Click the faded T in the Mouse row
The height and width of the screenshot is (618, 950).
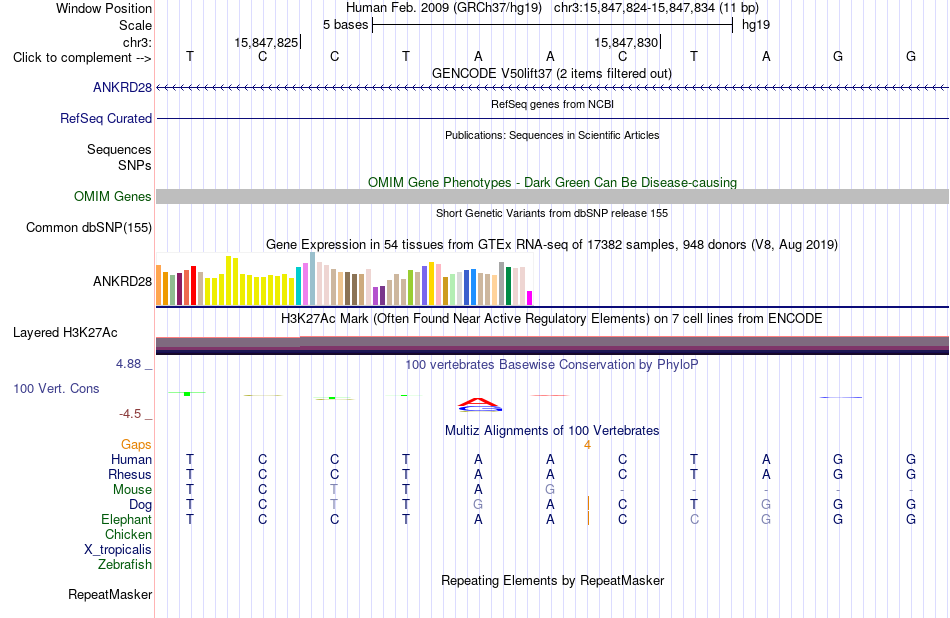point(334,489)
